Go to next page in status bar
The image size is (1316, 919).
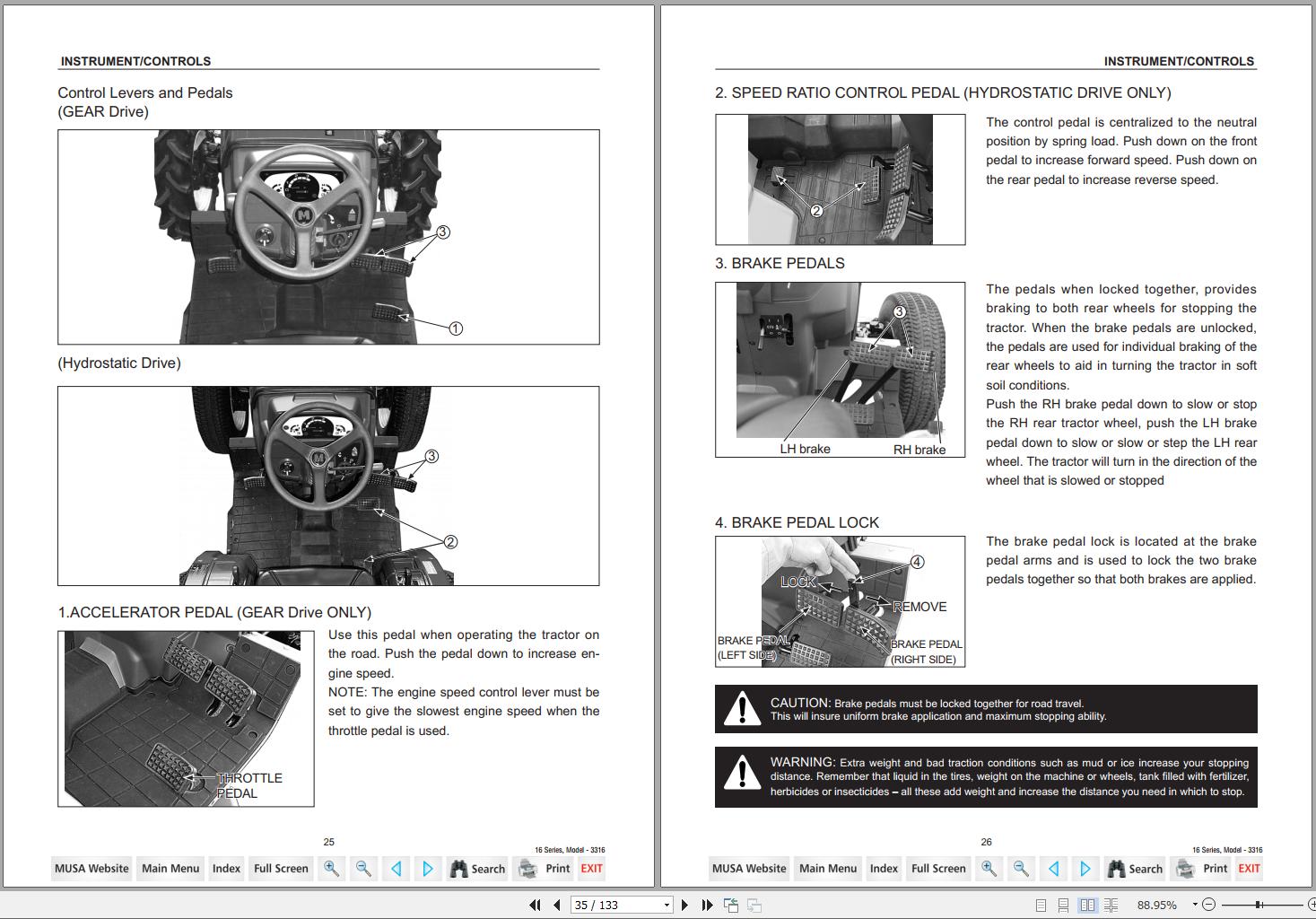685,905
